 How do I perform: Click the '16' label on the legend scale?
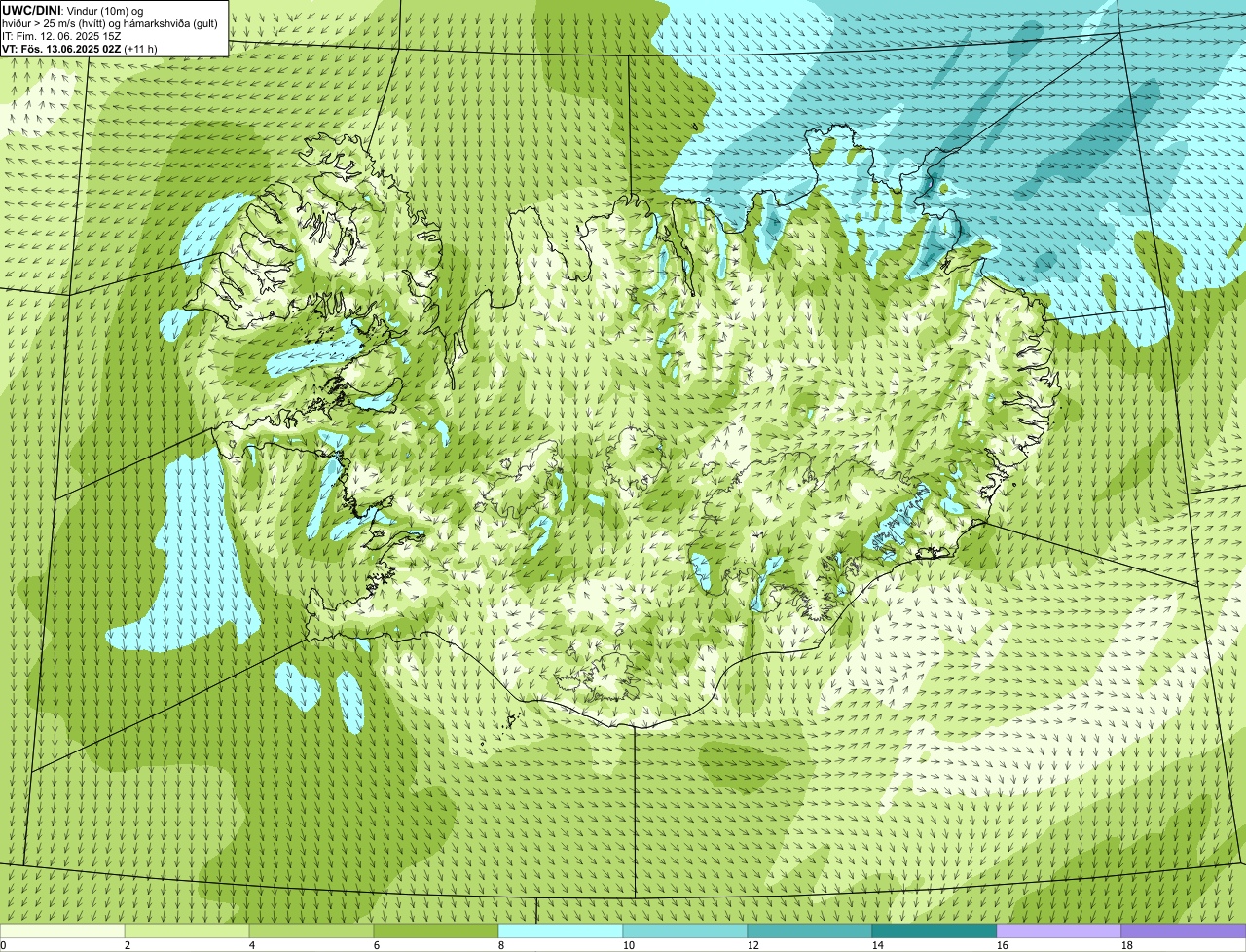[x=1003, y=945]
